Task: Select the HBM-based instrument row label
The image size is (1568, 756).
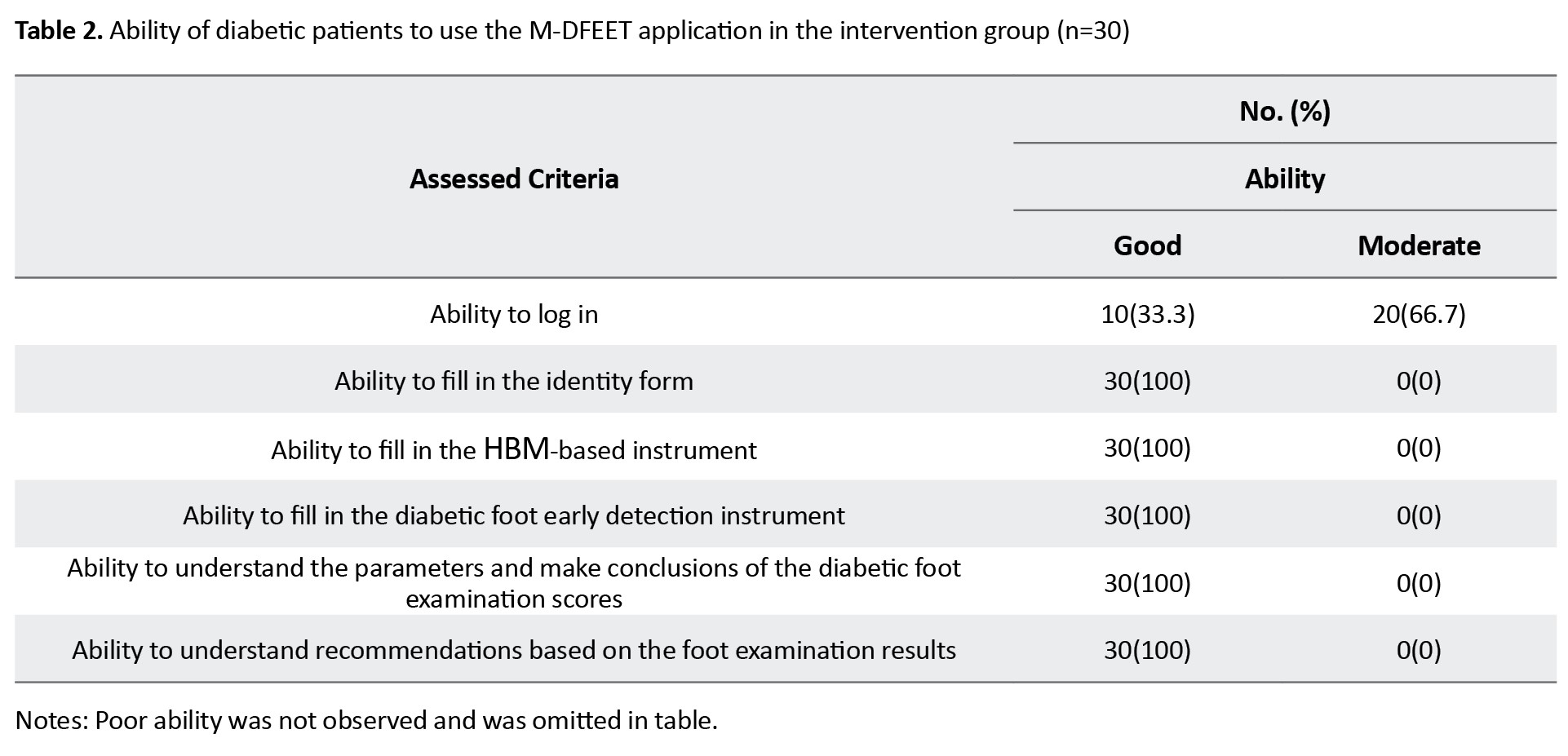Action: [514, 449]
